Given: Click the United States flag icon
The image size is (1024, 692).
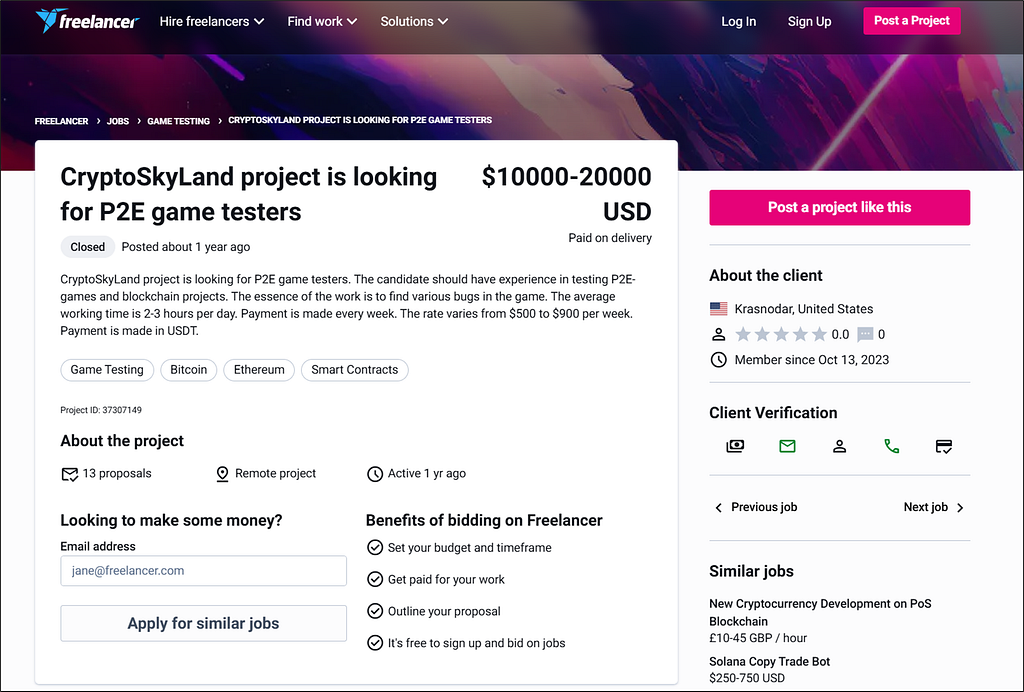Looking at the screenshot, I should [718, 308].
